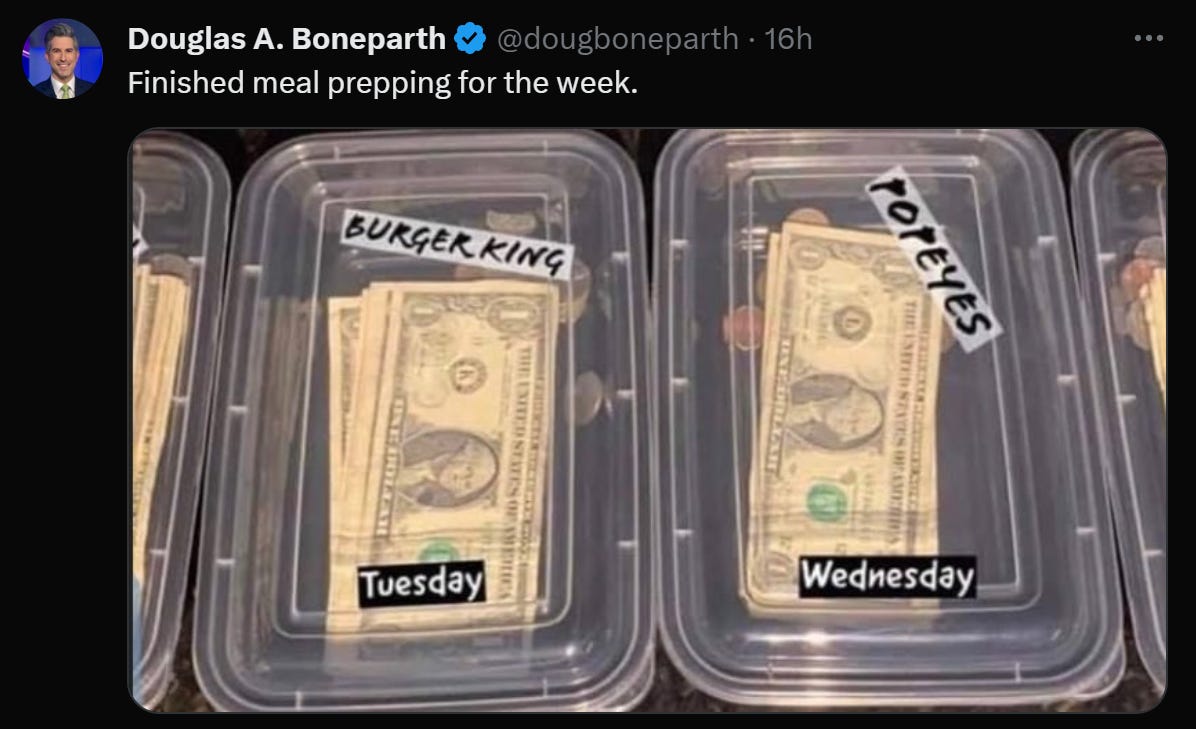Screen dimensions: 1196x729
Task: Select the tweet text 'Finished meal prepping for the week.'
Action: (x=382, y=82)
